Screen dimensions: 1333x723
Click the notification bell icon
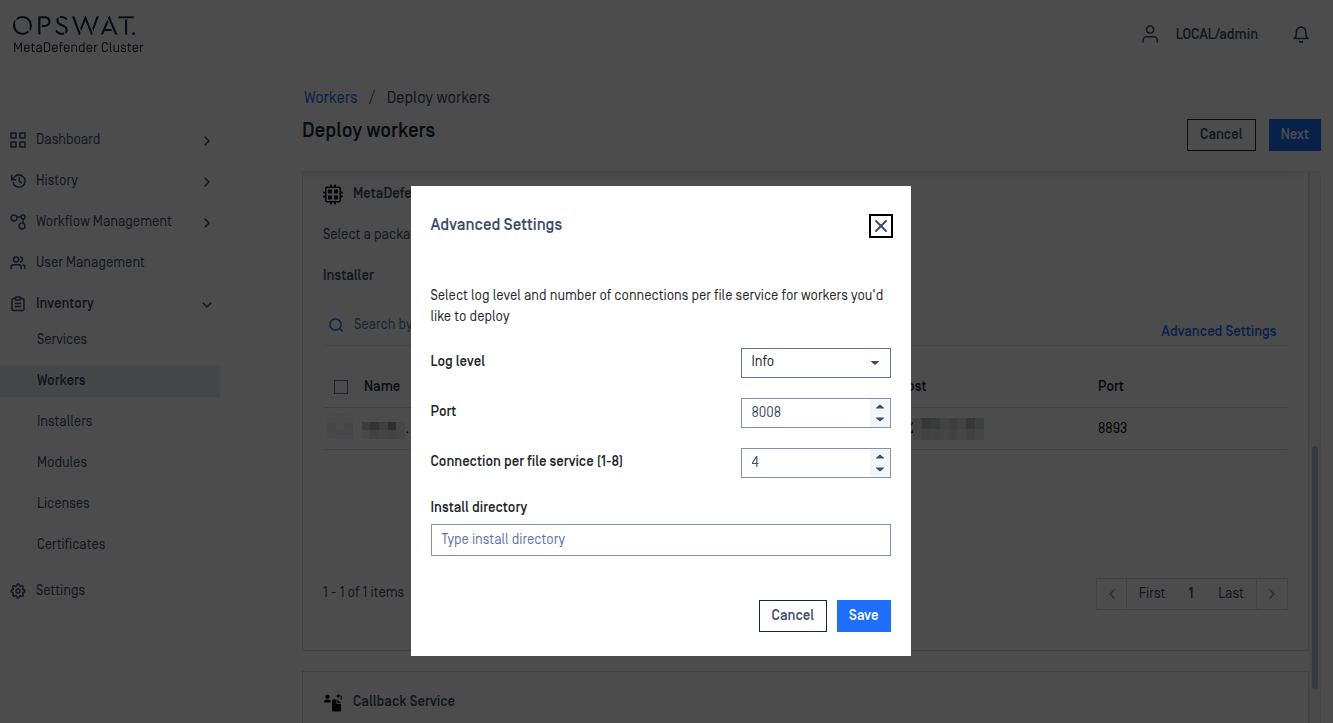pyautogui.click(x=1301, y=35)
